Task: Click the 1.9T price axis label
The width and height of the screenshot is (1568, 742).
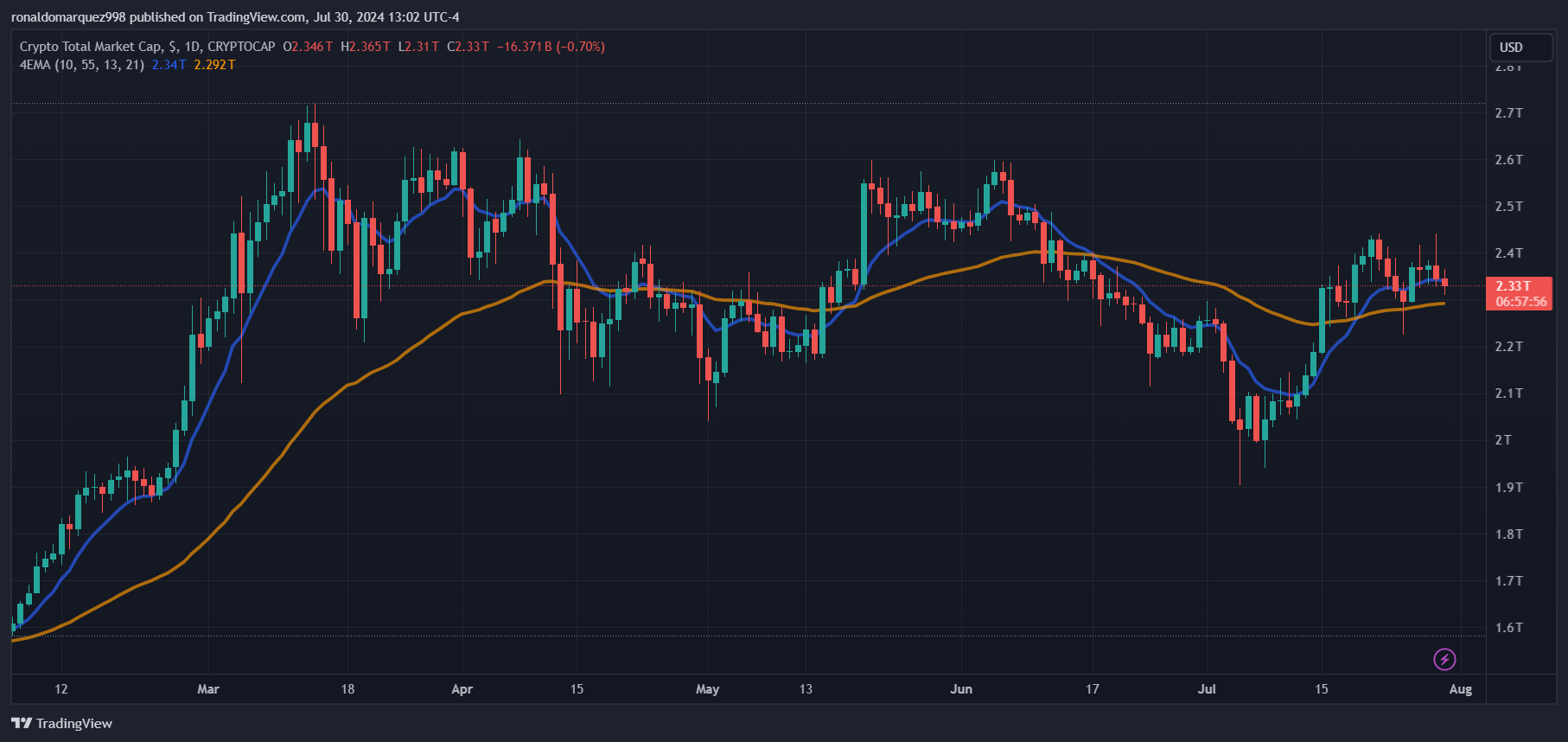Action: (1509, 488)
